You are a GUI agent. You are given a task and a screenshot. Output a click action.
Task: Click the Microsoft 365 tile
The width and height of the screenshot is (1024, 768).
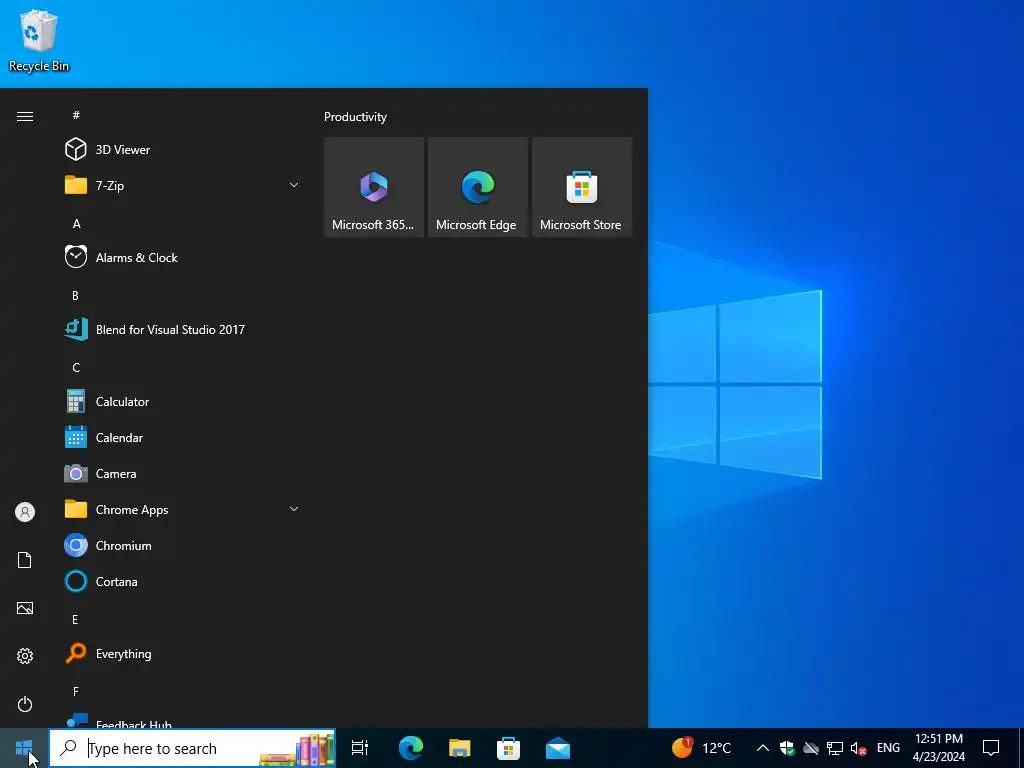(374, 187)
